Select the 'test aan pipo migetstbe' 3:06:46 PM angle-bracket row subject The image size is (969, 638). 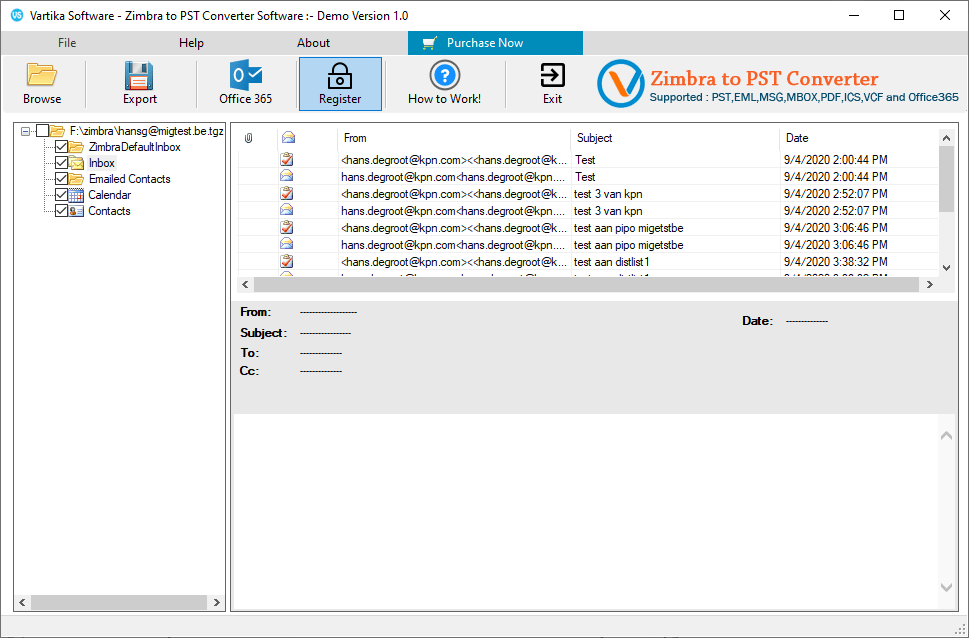point(628,228)
